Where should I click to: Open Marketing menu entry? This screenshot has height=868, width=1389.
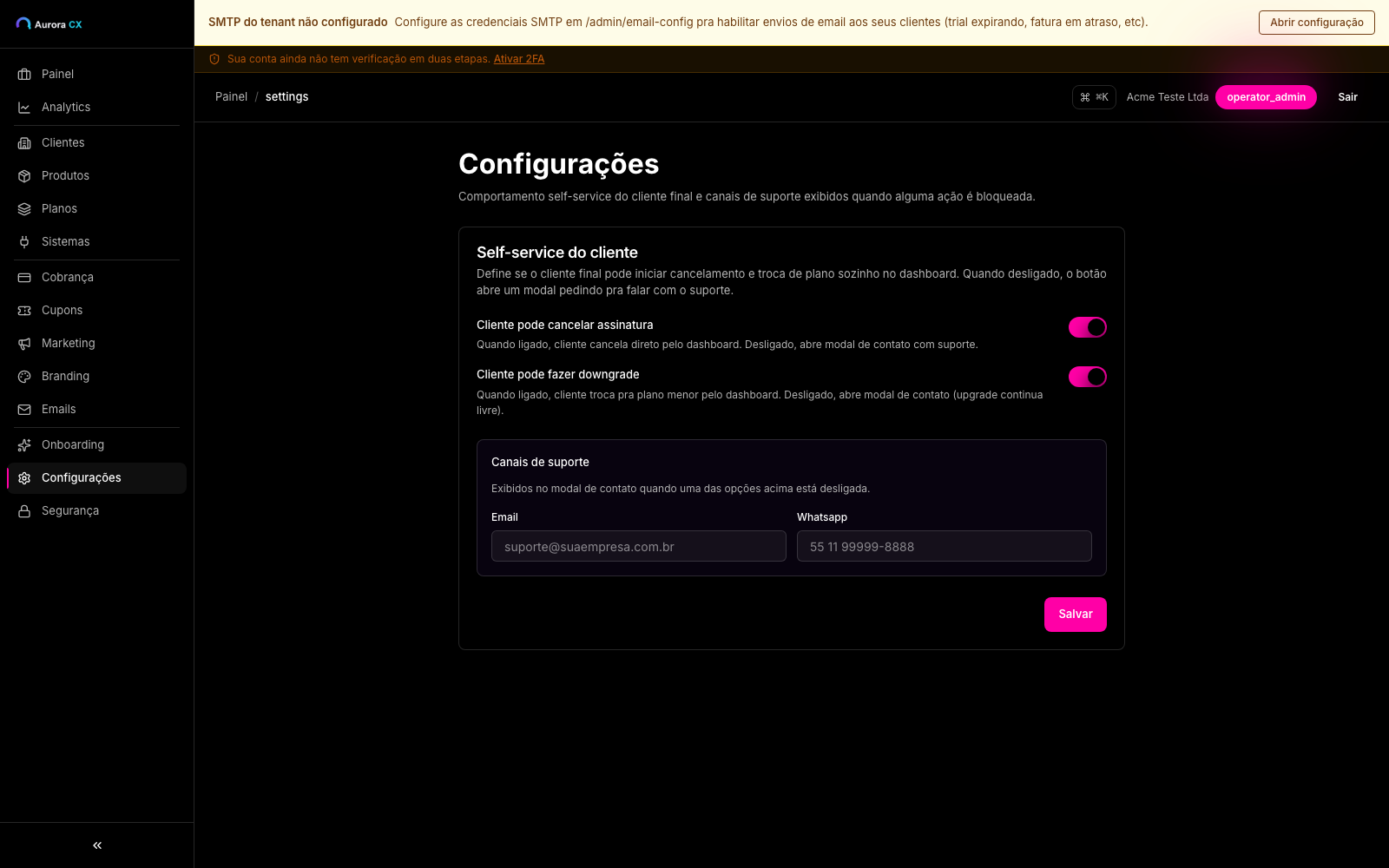coord(96,344)
